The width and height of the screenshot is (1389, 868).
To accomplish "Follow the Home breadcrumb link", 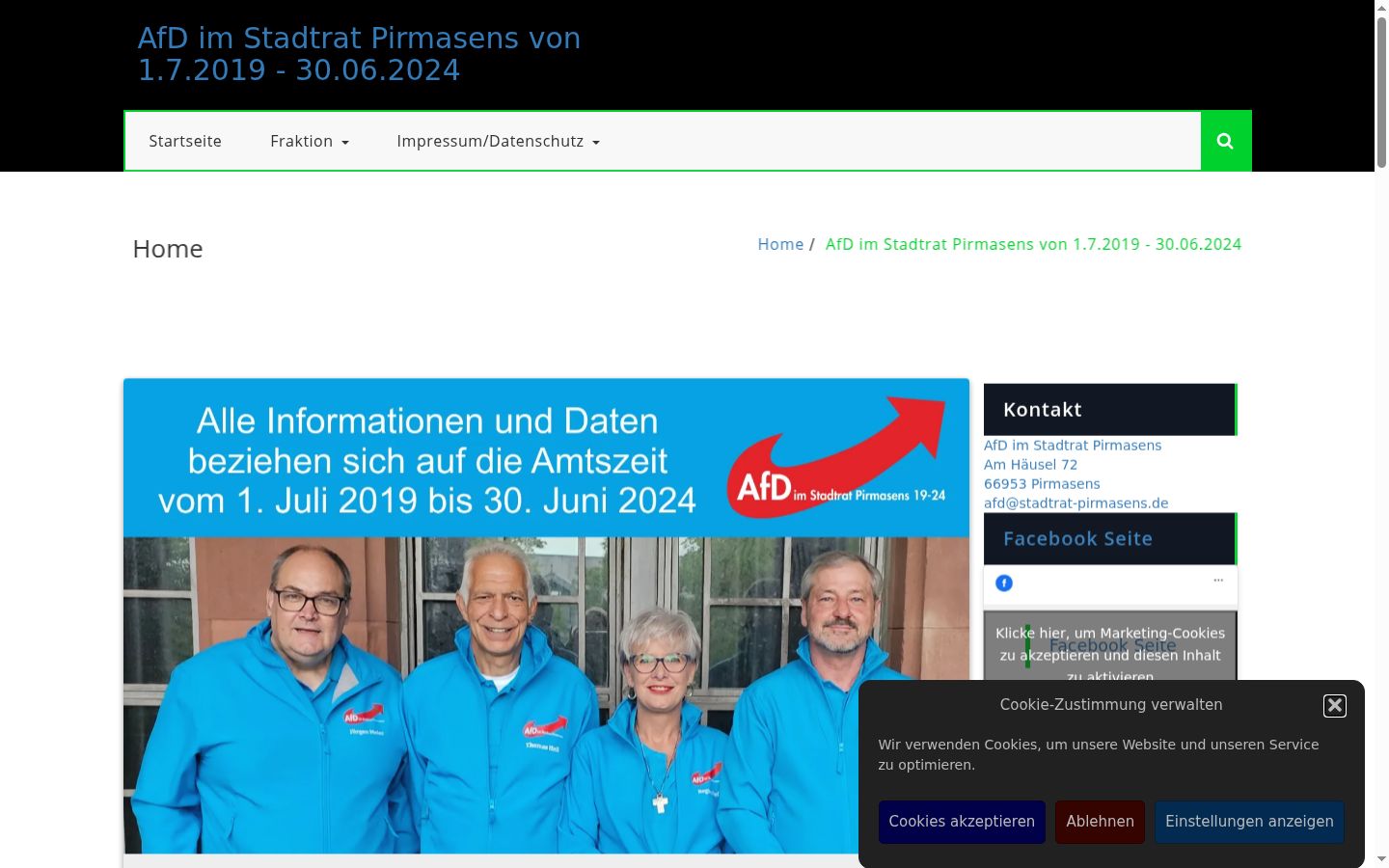I will pyautogui.click(x=780, y=244).
